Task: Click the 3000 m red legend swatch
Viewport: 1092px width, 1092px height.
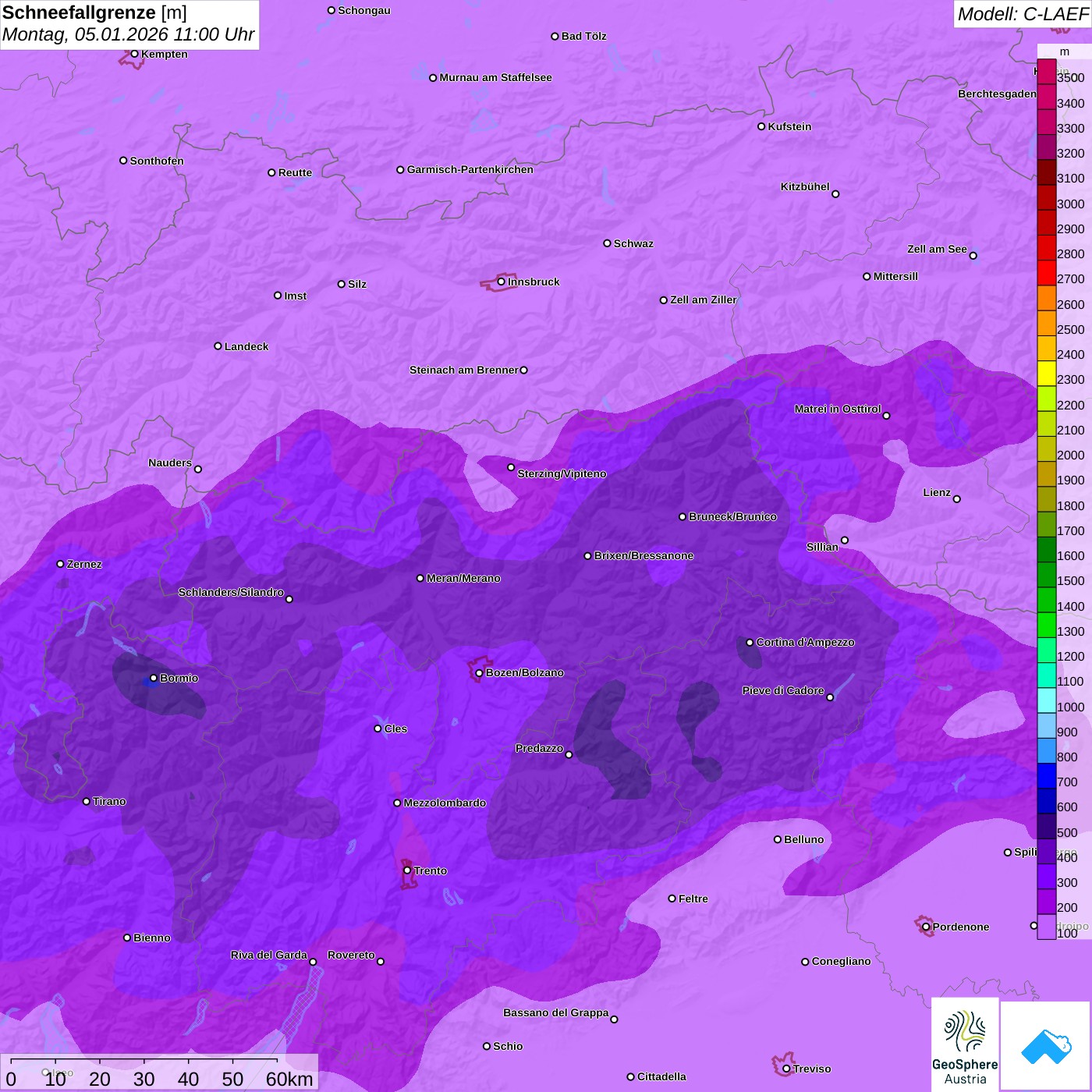Action: (x=1046, y=197)
